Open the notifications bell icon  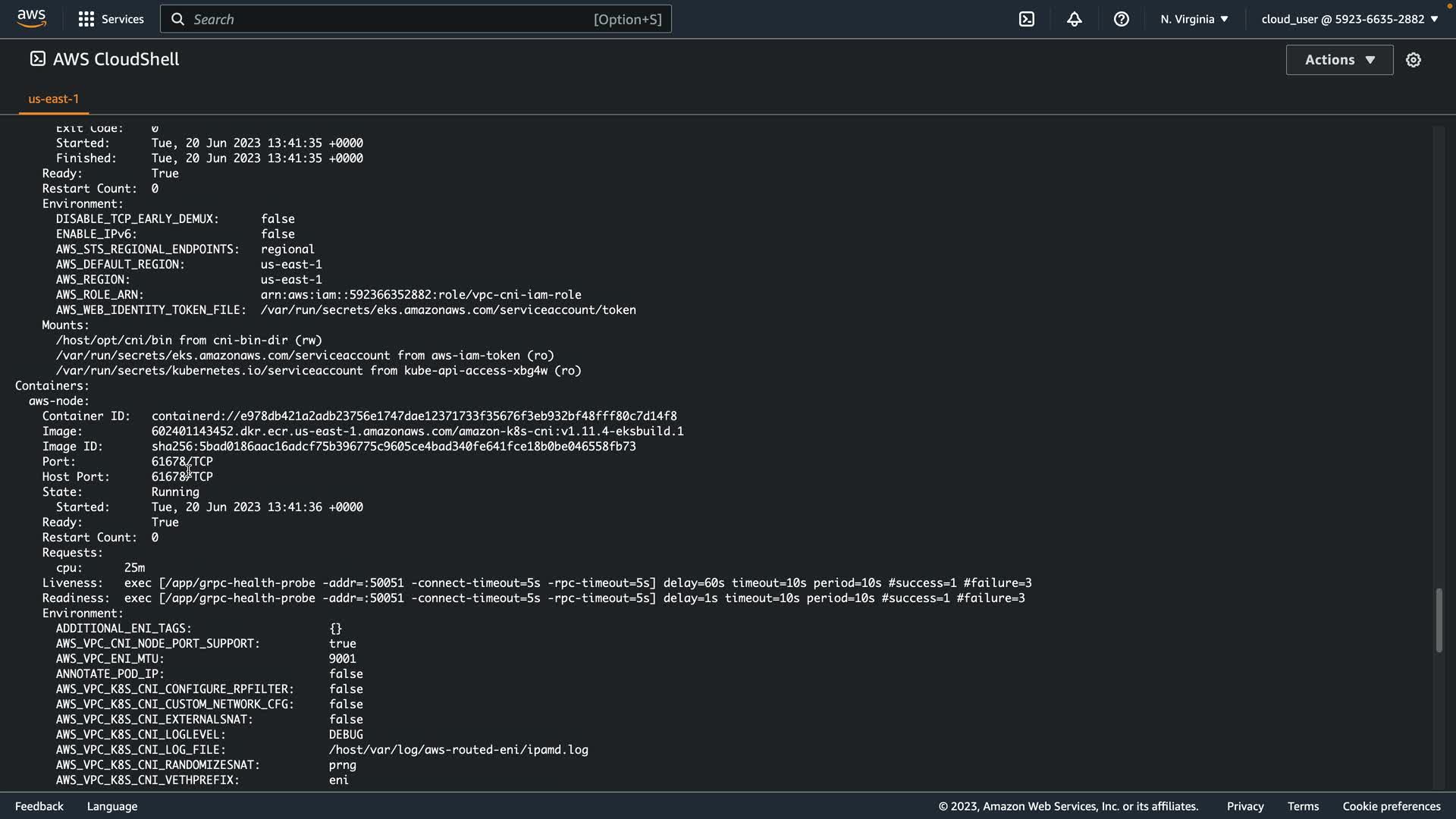point(1074,19)
